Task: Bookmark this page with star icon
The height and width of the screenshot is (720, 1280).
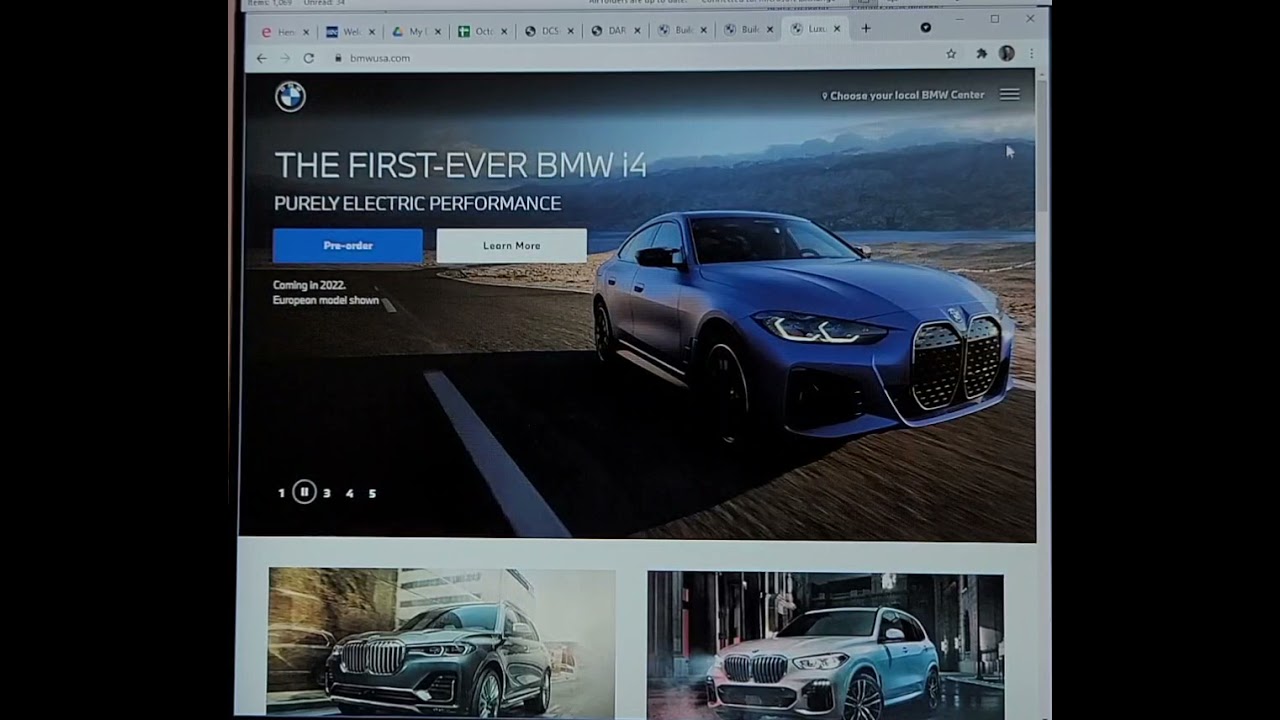Action: pyautogui.click(x=951, y=54)
